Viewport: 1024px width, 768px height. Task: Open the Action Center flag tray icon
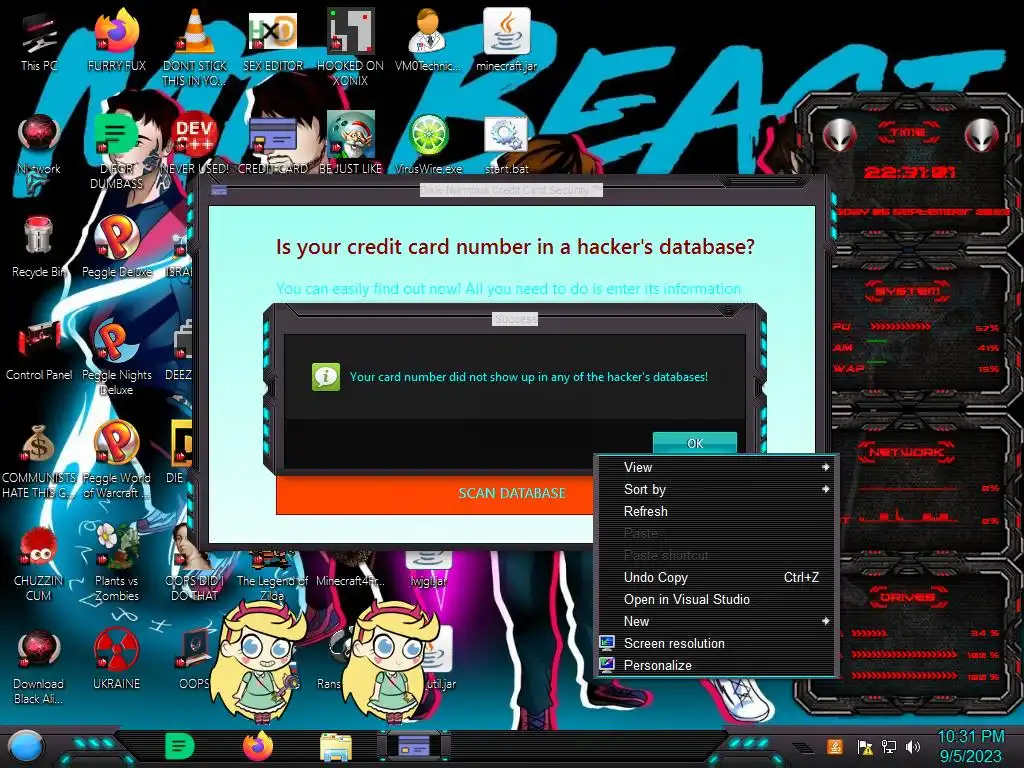(865, 747)
